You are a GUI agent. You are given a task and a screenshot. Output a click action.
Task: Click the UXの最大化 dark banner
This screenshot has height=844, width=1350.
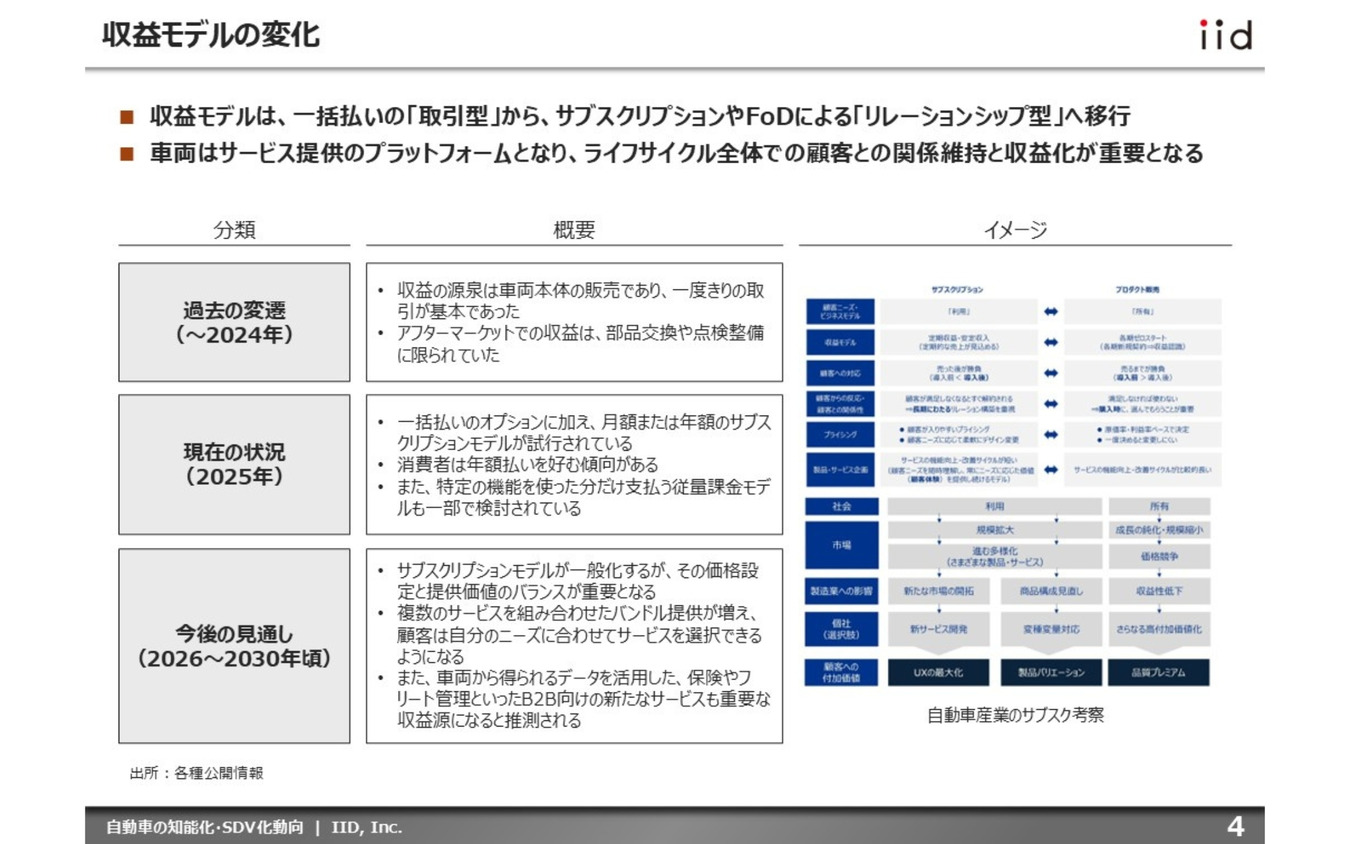click(939, 671)
